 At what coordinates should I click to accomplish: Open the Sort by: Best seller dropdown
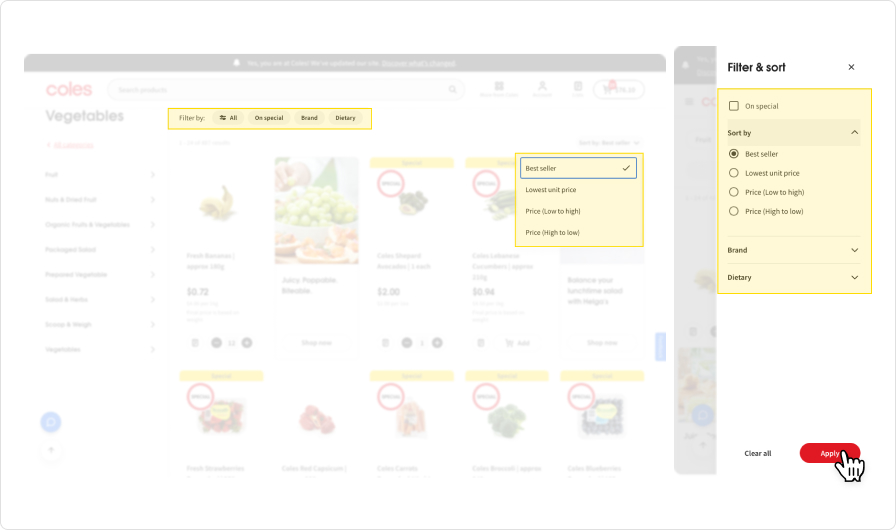[x=609, y=143]
